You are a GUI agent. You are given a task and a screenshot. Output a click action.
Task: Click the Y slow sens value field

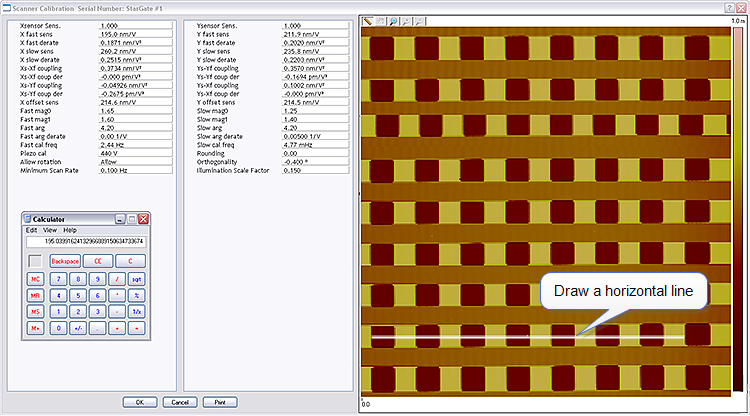coord(316,51)
